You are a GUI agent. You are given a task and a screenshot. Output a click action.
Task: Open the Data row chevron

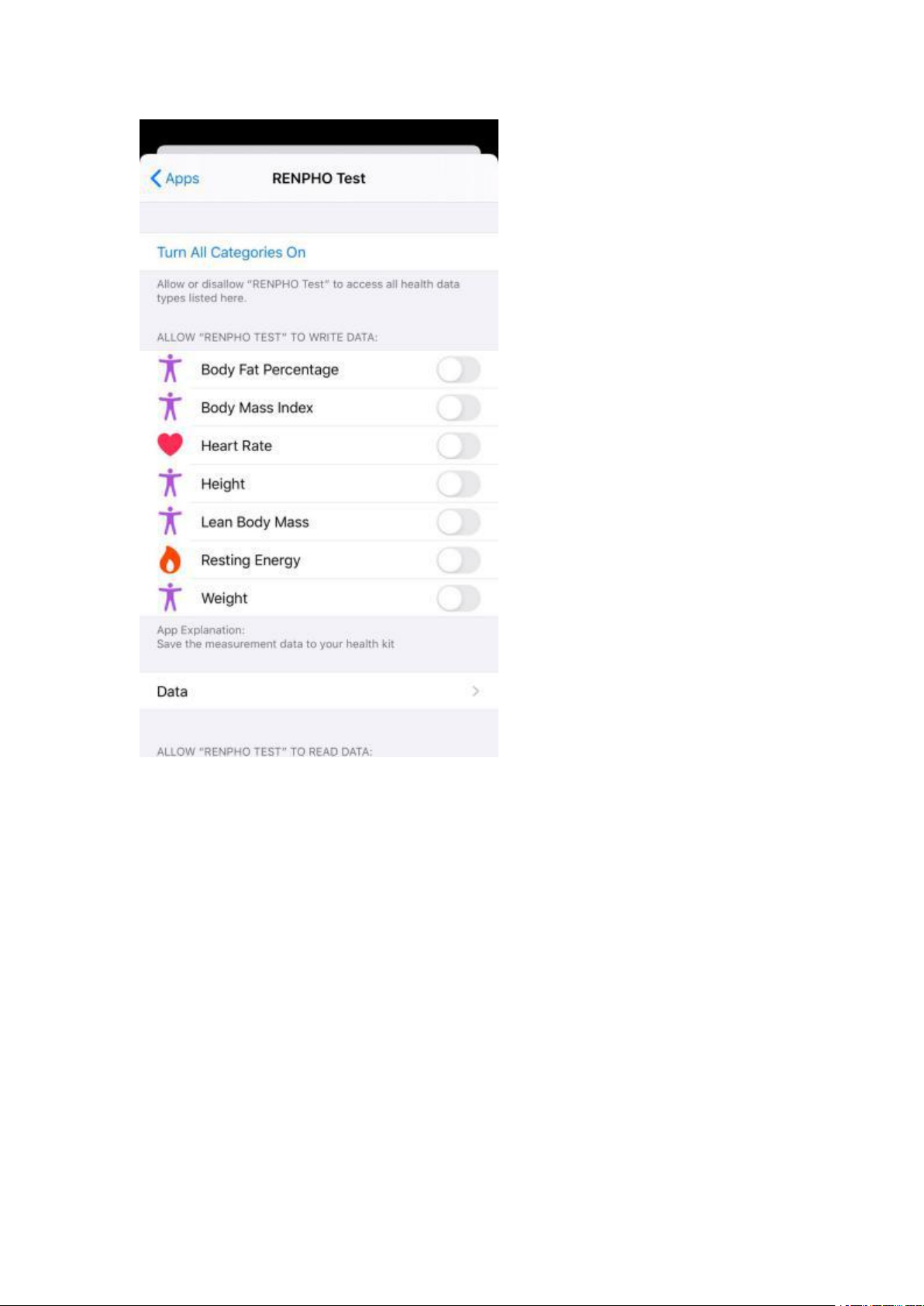475,691
